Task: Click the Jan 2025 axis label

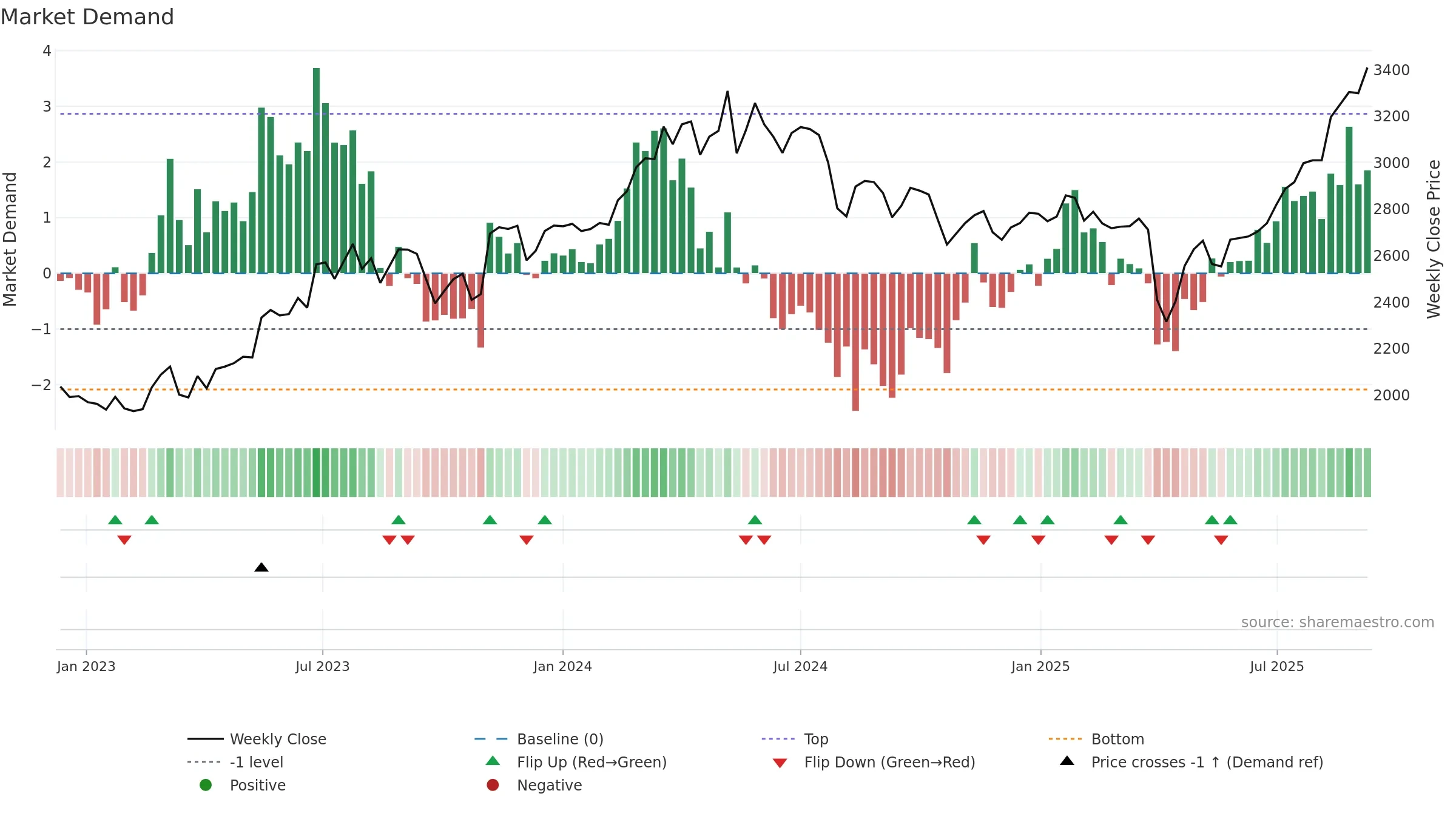Action: pos(1040,666)
